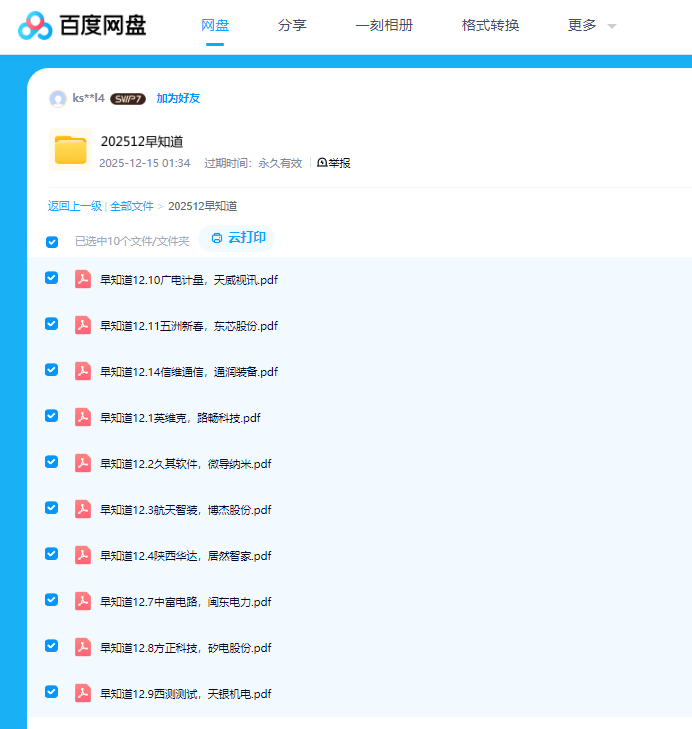The image size is (692, 729).
Task: Open the 一刻相册 tab
Action: click(x=384, y=25)
